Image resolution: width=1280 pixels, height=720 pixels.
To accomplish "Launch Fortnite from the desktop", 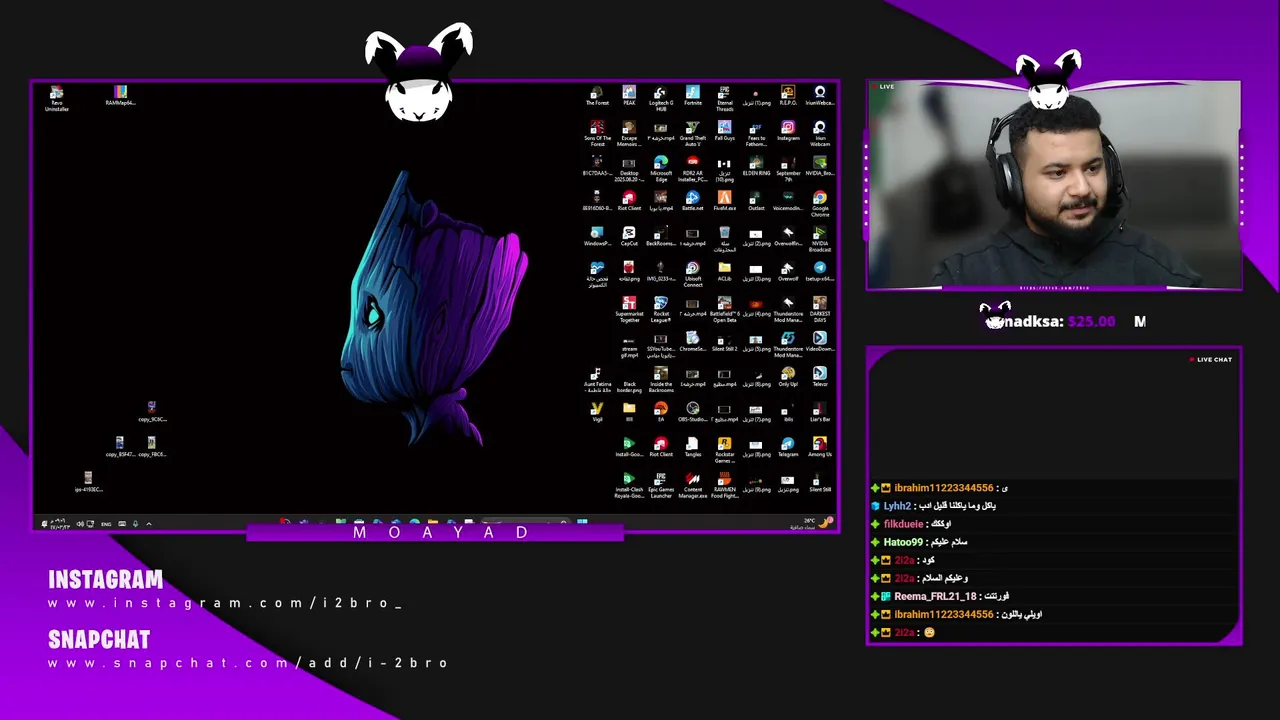I will click(693, 96).
